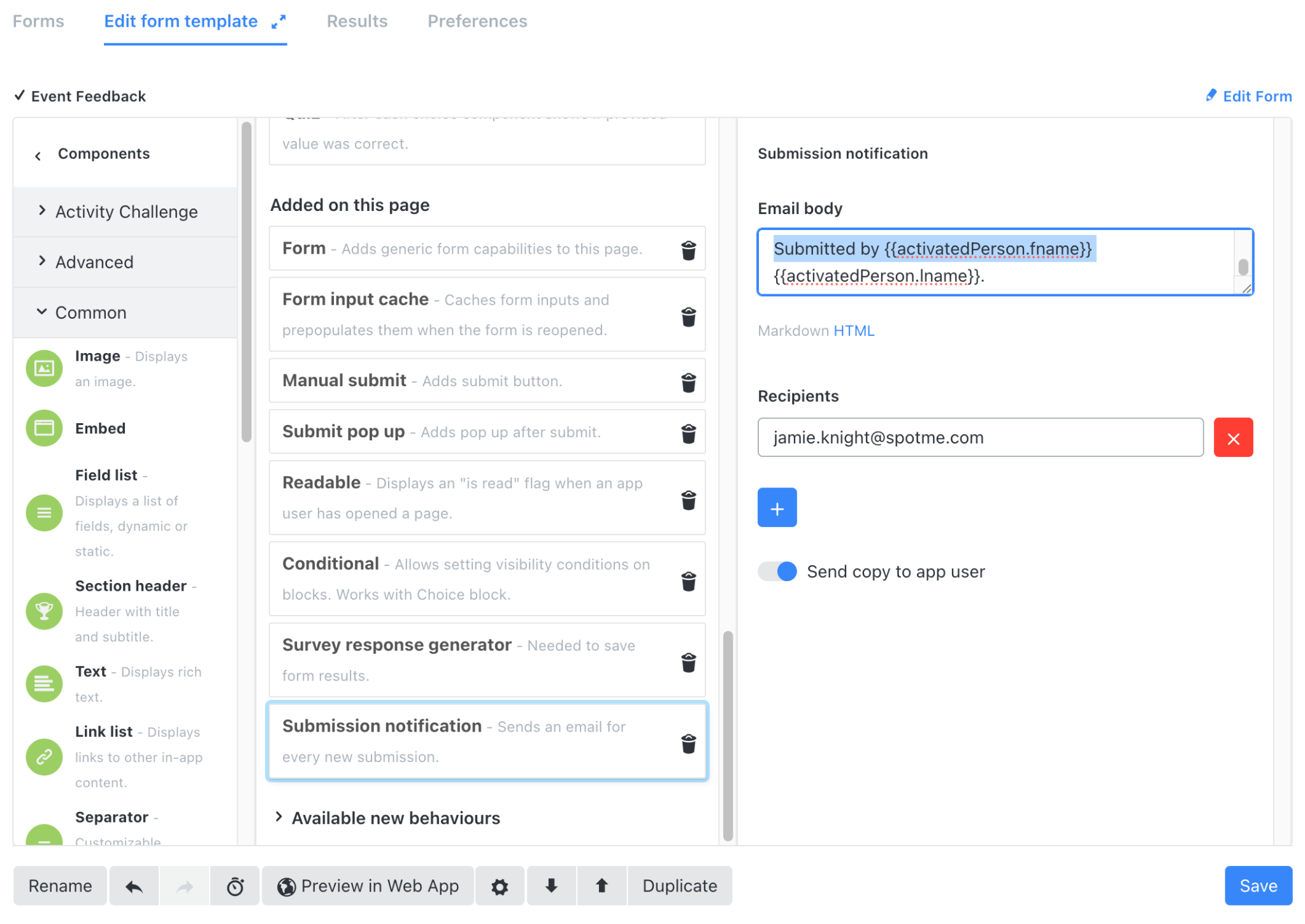Click the Section header trophy icon

pyautogui.click(x=44, y=610)
